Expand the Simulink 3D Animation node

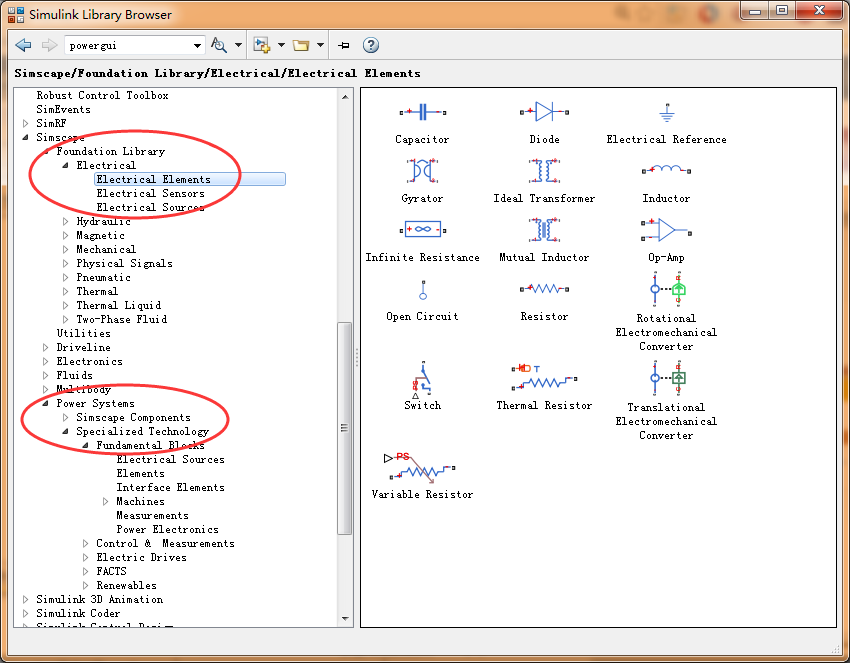(25, 600)
